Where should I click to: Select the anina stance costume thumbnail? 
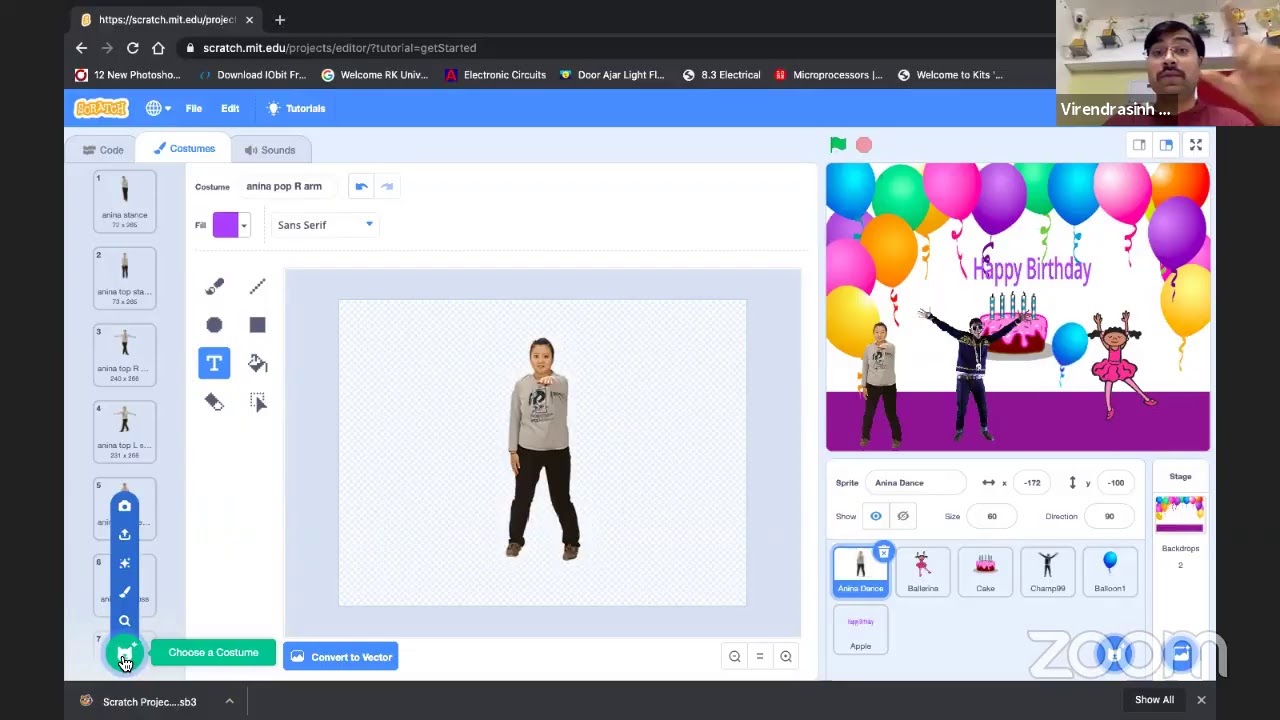coord(125,202)
